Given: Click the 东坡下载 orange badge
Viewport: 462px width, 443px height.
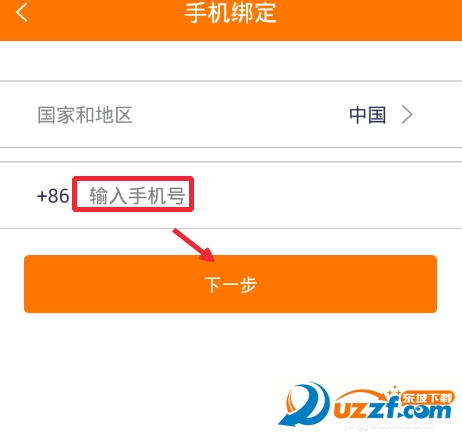Looking at the screenshot, I should coord(427,398).
